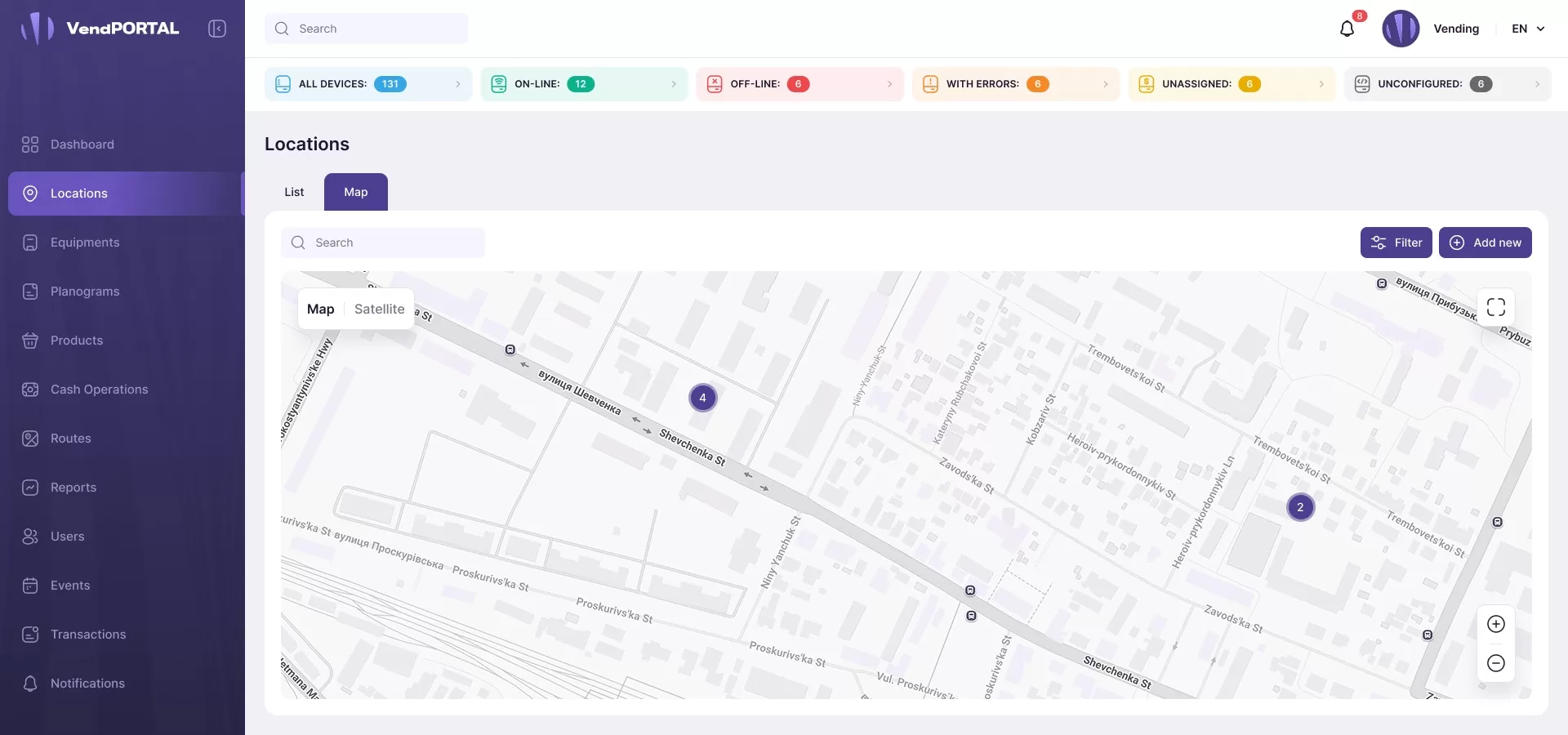
Task: Zoom in on the map
Action: pyautogui.click(x=1495, y=624)
